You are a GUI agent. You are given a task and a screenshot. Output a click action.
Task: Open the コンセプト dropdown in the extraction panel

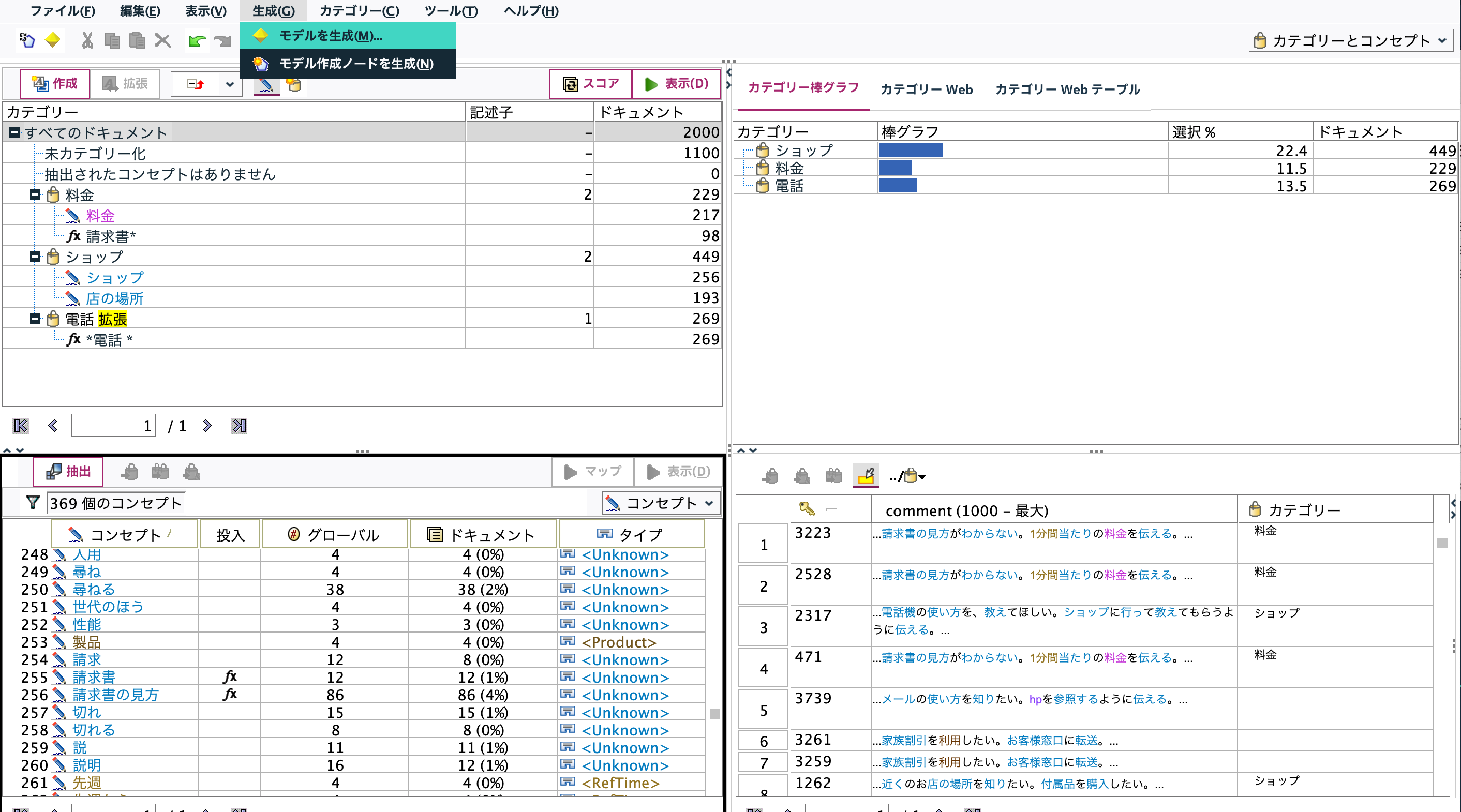(x=709, y=502)
